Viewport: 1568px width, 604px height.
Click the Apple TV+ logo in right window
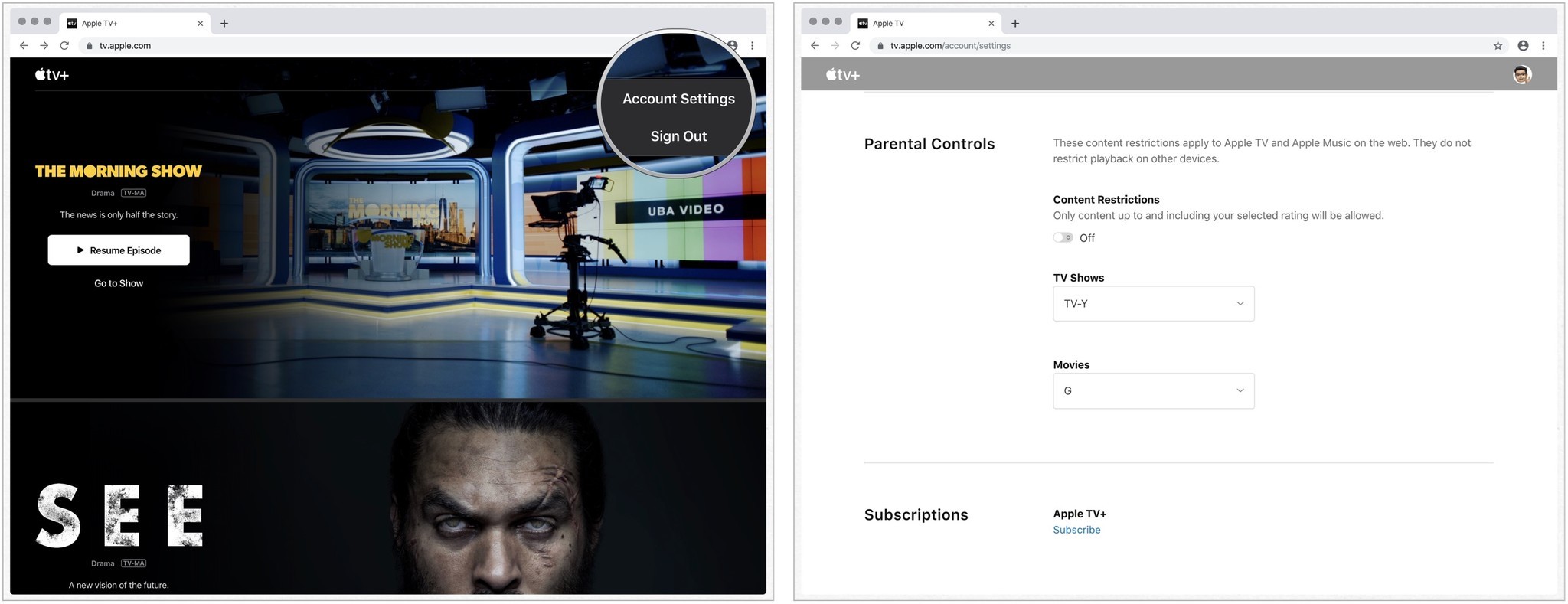tap(843, 74)
